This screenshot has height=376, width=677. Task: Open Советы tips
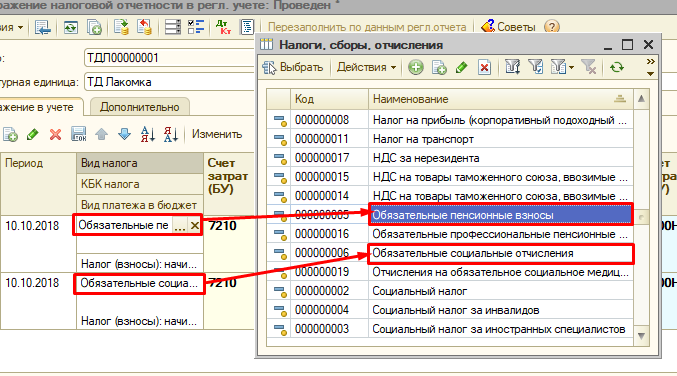point(508,27)
